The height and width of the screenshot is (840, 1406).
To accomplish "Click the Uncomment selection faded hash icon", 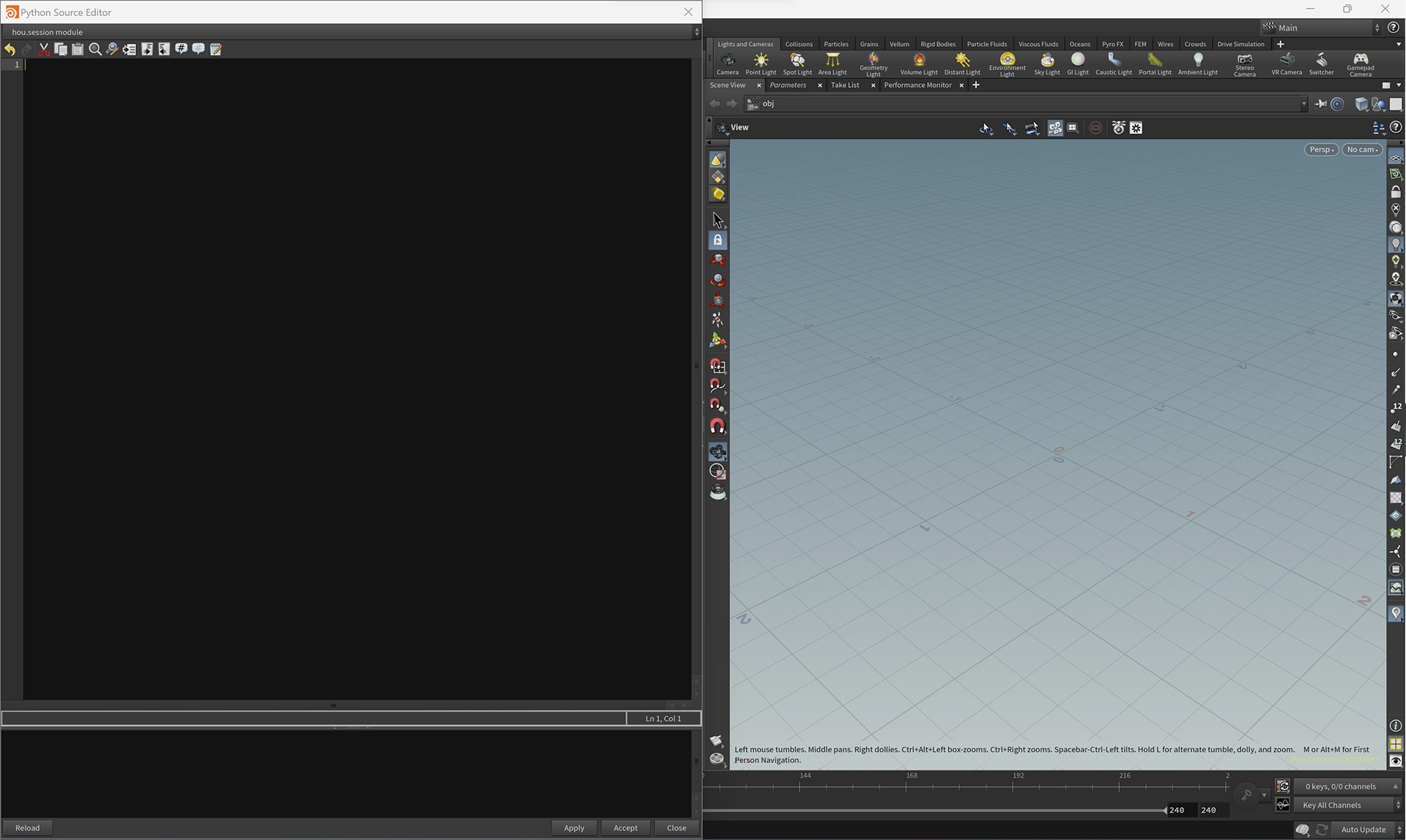I will click(198, 49).
